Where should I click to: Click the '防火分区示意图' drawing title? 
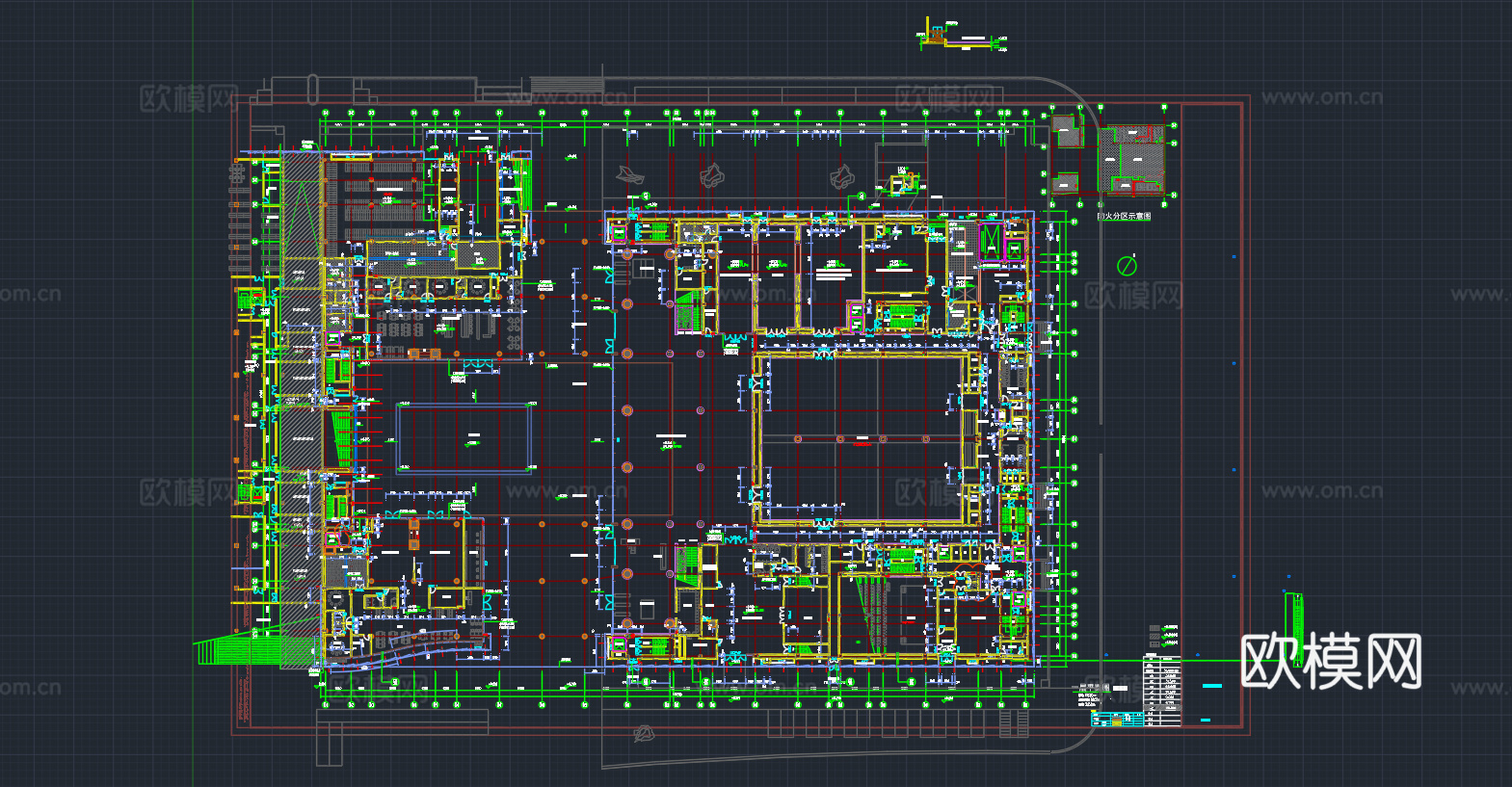[1124, 217]
